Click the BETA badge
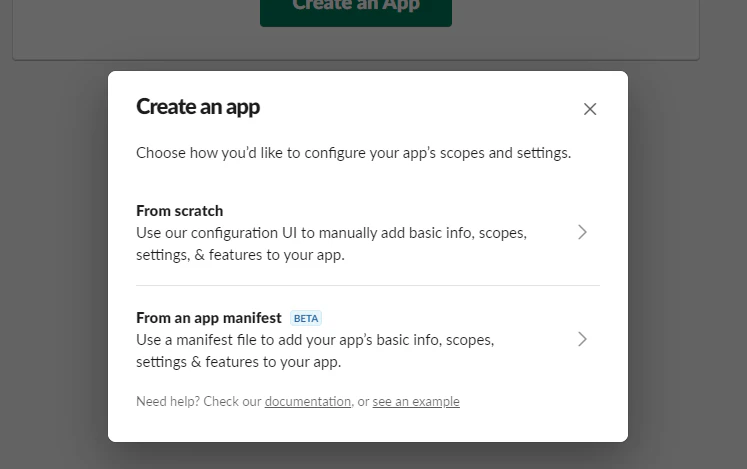 [306, 318]
